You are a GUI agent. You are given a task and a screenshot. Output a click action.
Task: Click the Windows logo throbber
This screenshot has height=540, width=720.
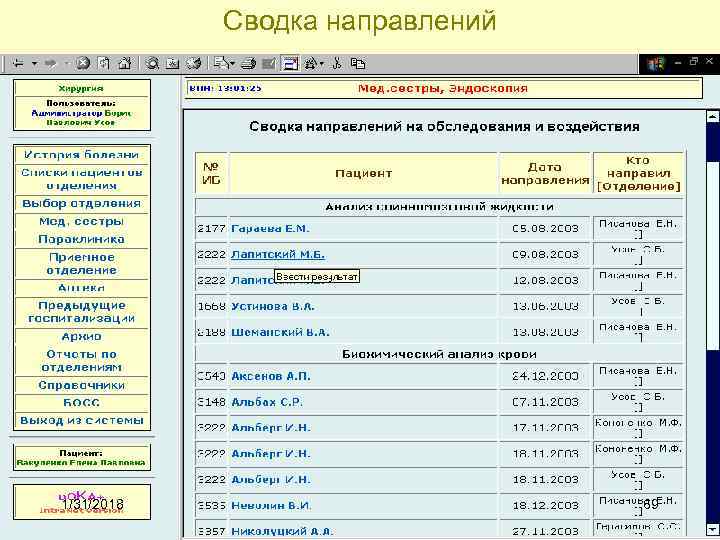[x=656, y=63]
